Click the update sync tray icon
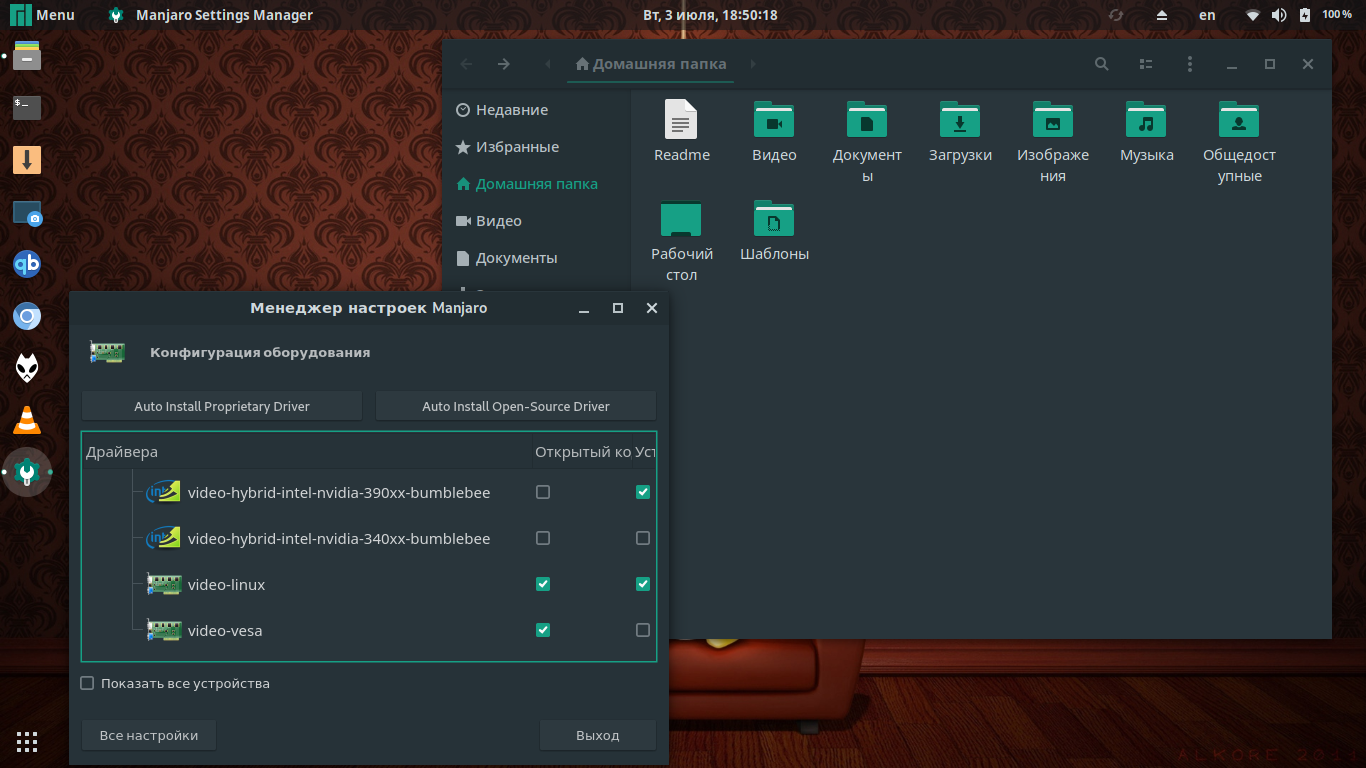This screenshot has height=768, width=1366. 1116,15
